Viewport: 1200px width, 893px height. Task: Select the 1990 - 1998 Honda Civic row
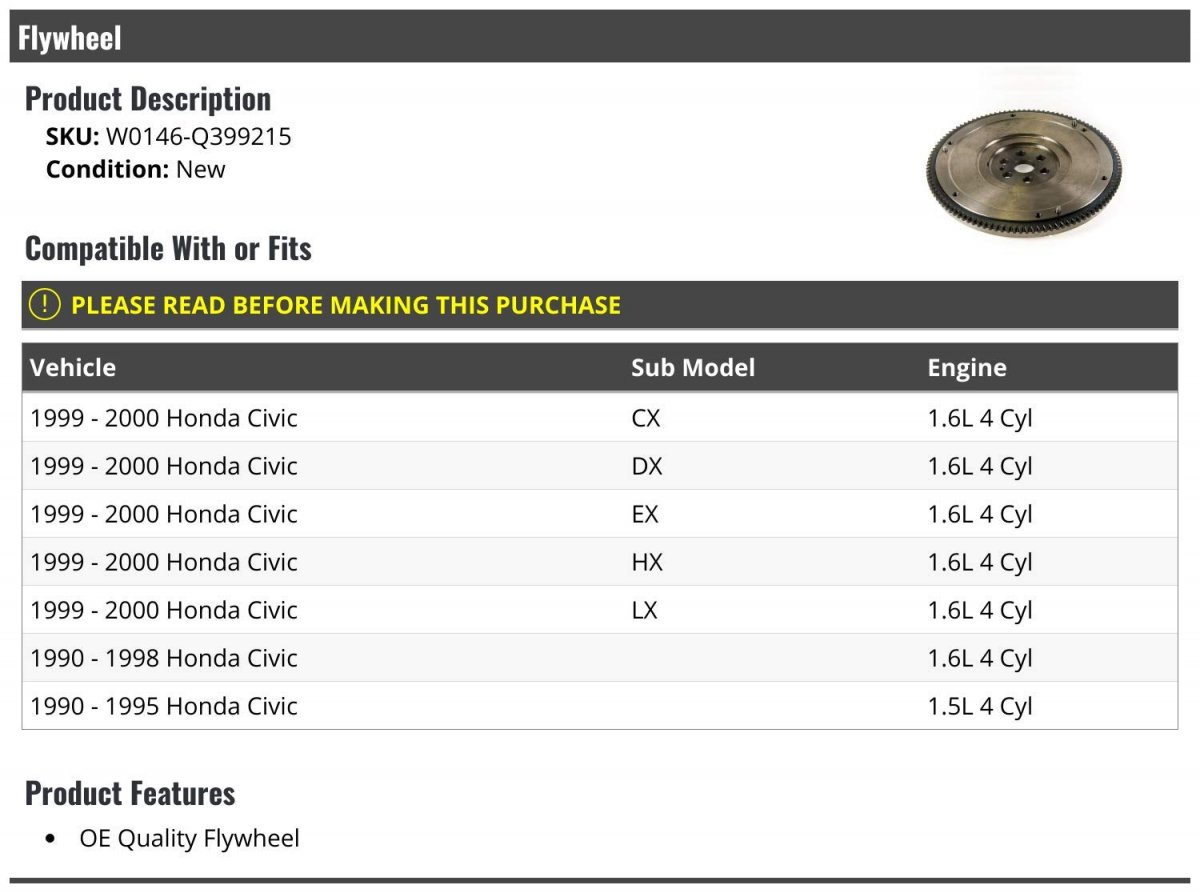[600, 658]
